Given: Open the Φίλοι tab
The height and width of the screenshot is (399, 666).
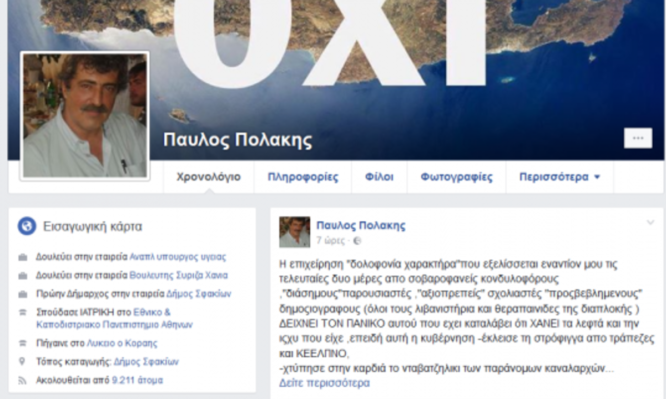Looking at the screenshot, I should click(379, 177).
